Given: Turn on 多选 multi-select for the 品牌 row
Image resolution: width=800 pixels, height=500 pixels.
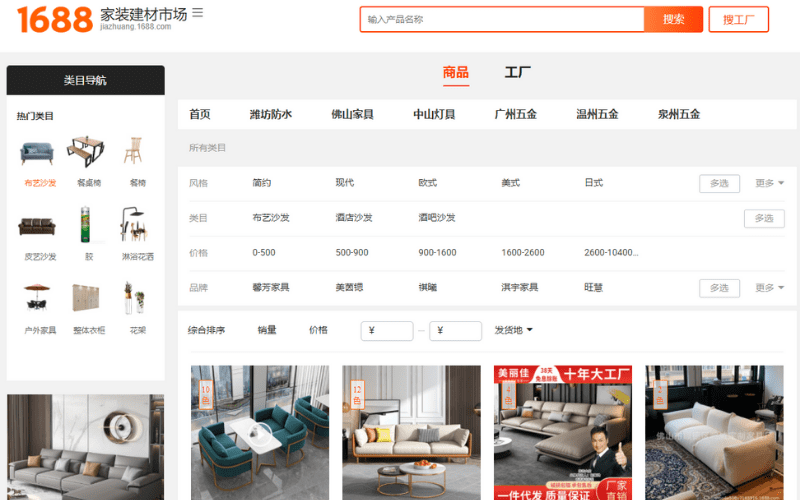Looking at the screenshot, I should pyautogui.click(x=719, y=288).
